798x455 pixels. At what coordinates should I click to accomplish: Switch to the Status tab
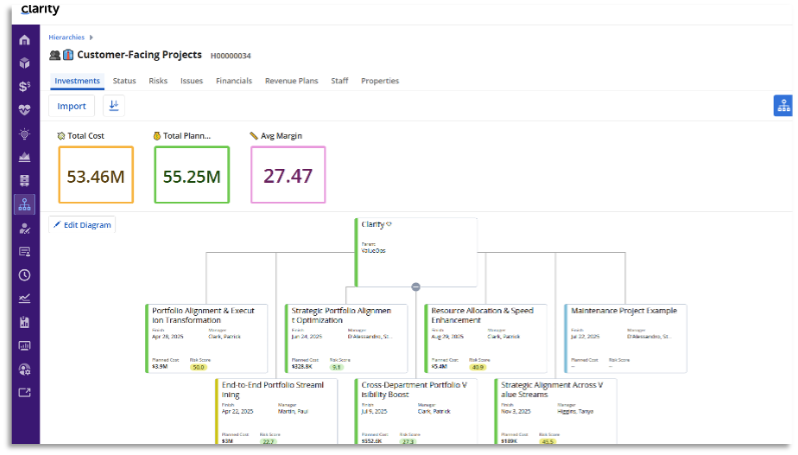click(124, 81)
